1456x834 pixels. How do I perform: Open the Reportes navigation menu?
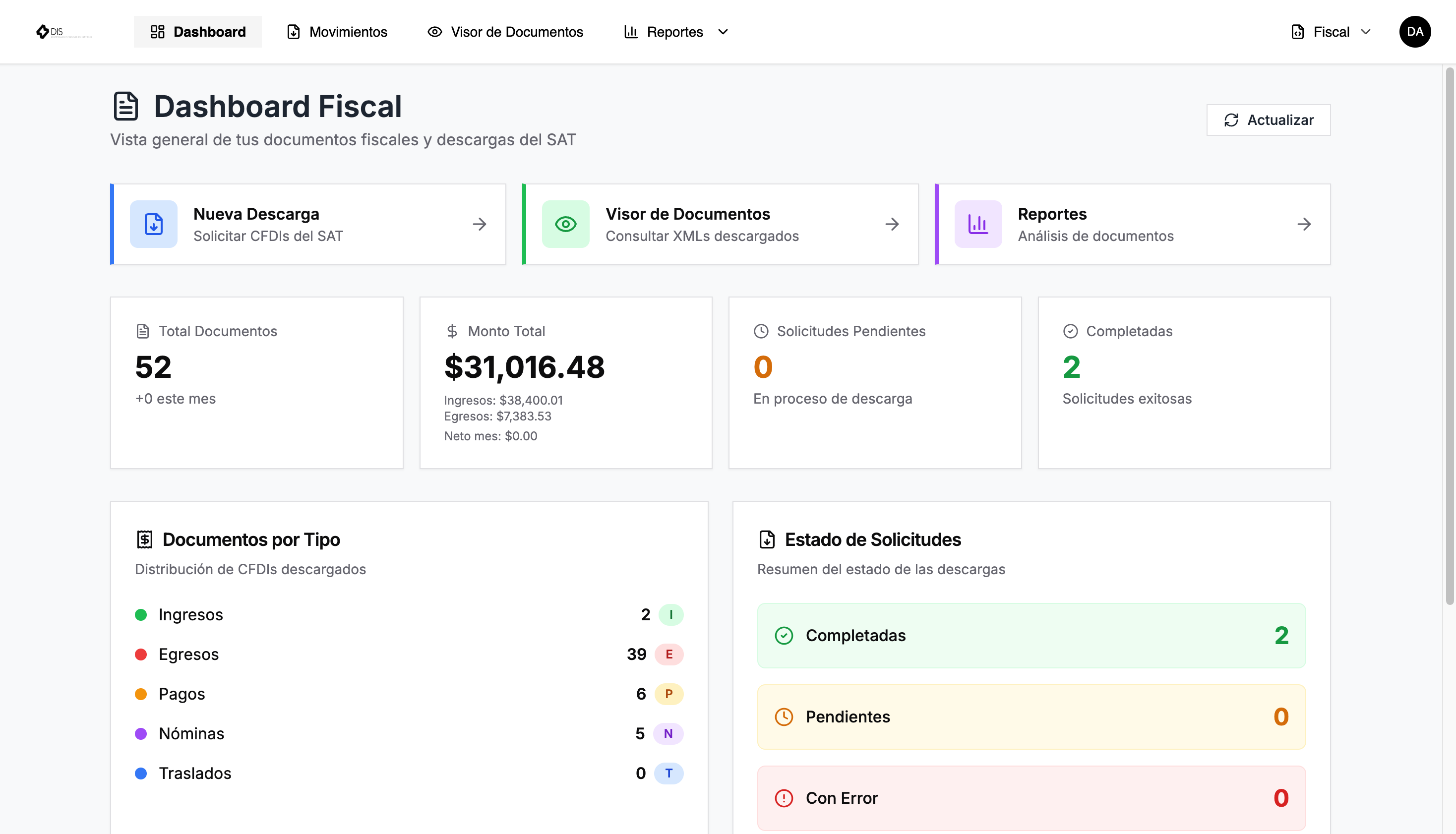coord(676,32)
